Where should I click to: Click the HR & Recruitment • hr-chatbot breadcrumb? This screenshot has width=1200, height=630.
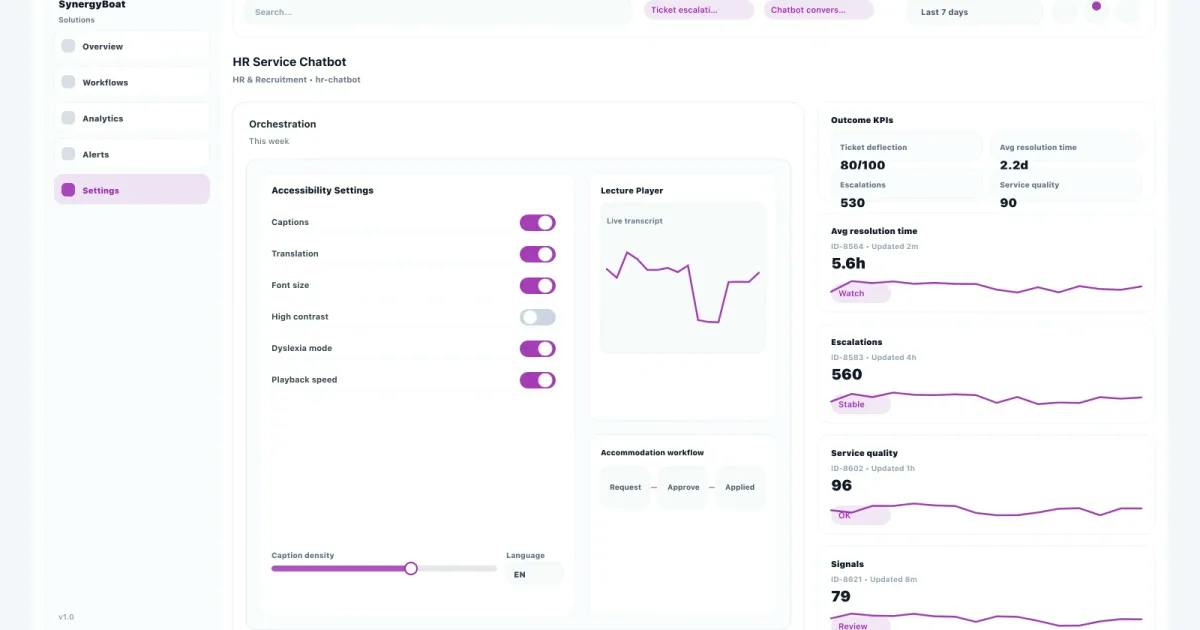(296, 80)
